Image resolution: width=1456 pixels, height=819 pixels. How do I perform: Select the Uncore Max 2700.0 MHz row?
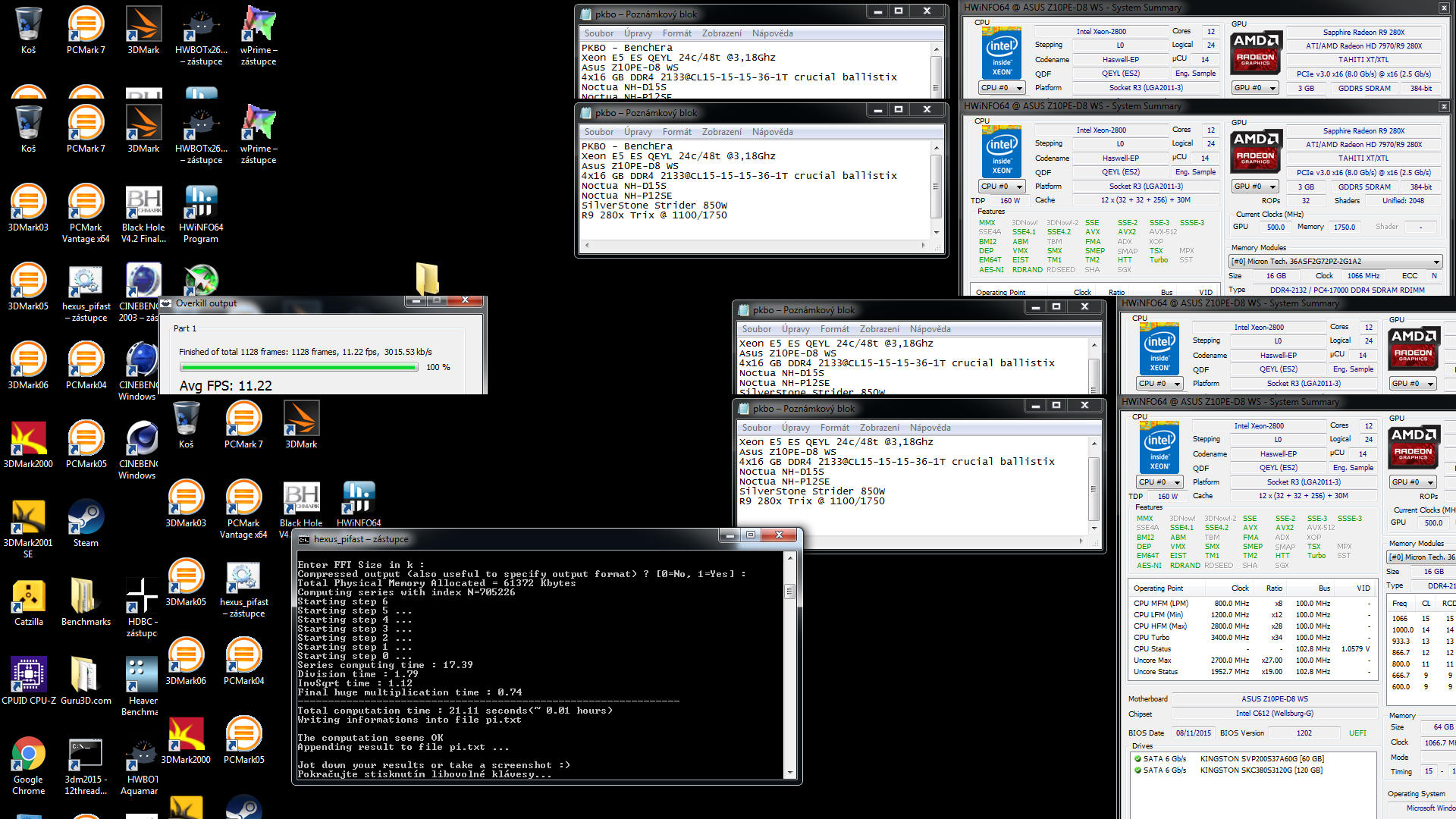click(x=1253, y=661)
